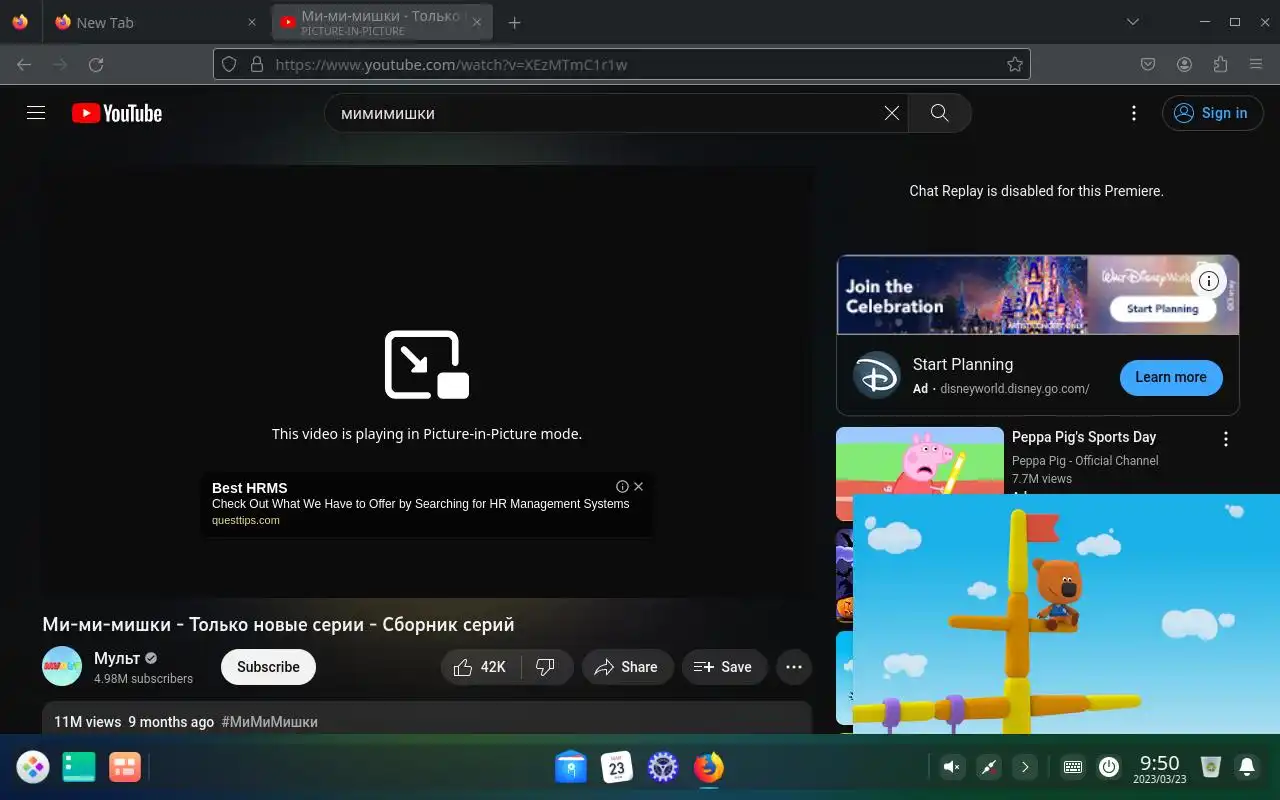Screen dimensions: 1280x800
Task: Bookmark this page with star icon
Action: (x=1014, y=64)
